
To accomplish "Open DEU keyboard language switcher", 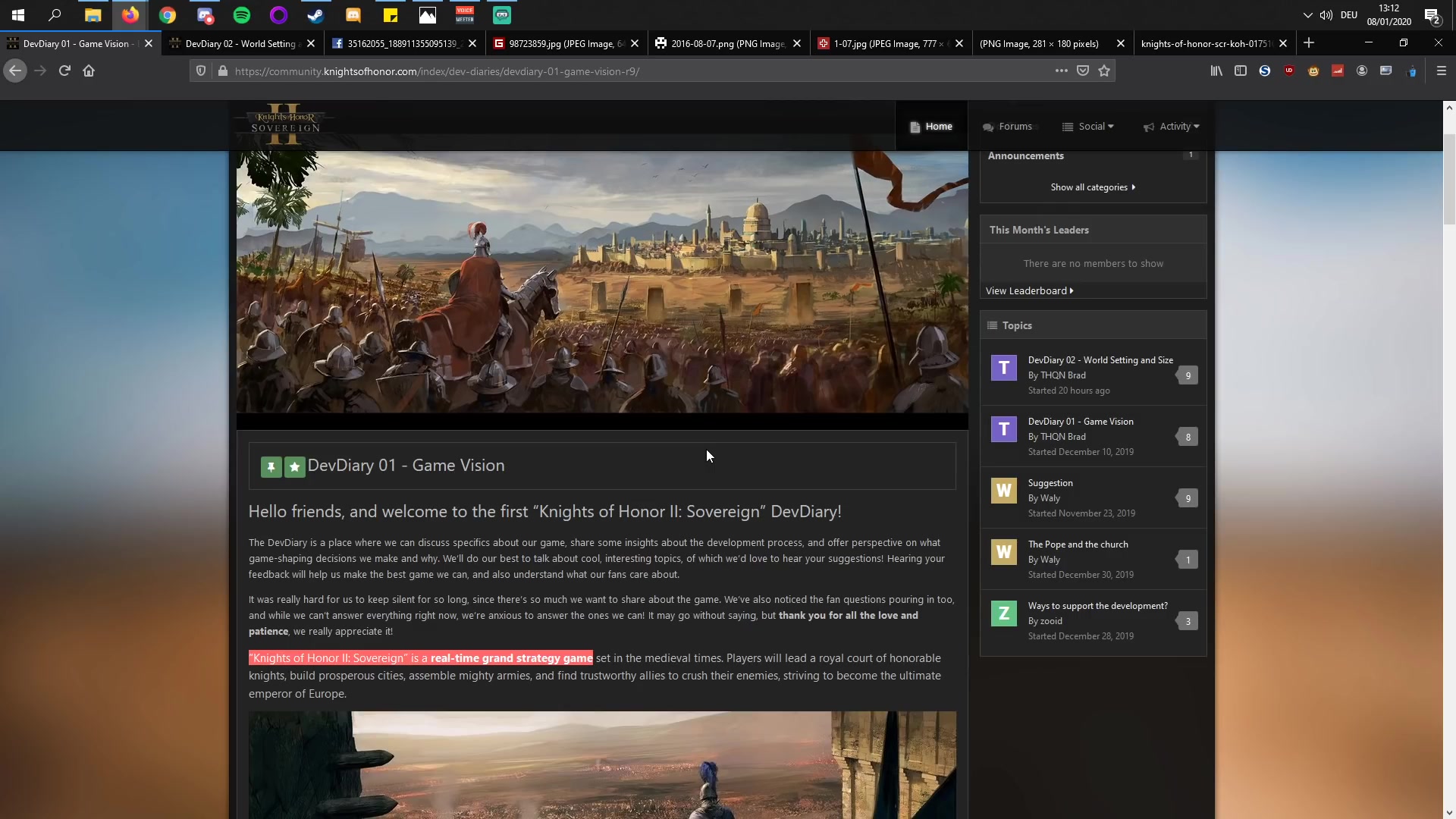I will click(x=1349, y=14).
